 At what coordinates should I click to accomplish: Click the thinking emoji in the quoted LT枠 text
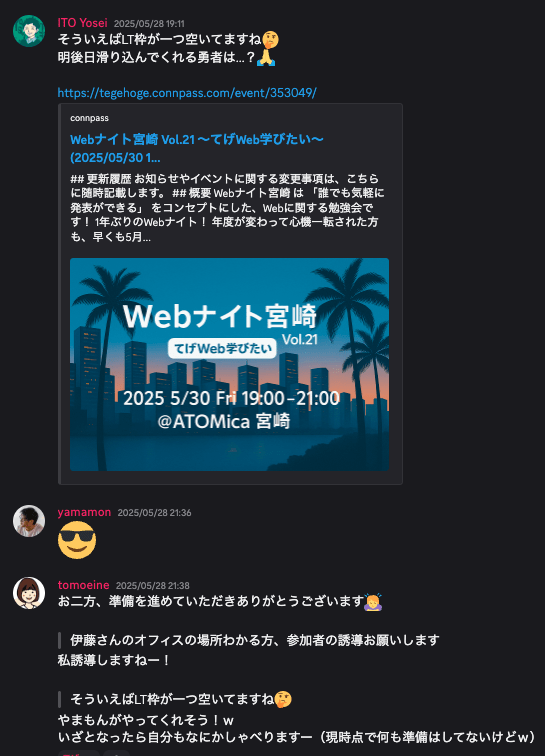(x=283, y=699)
